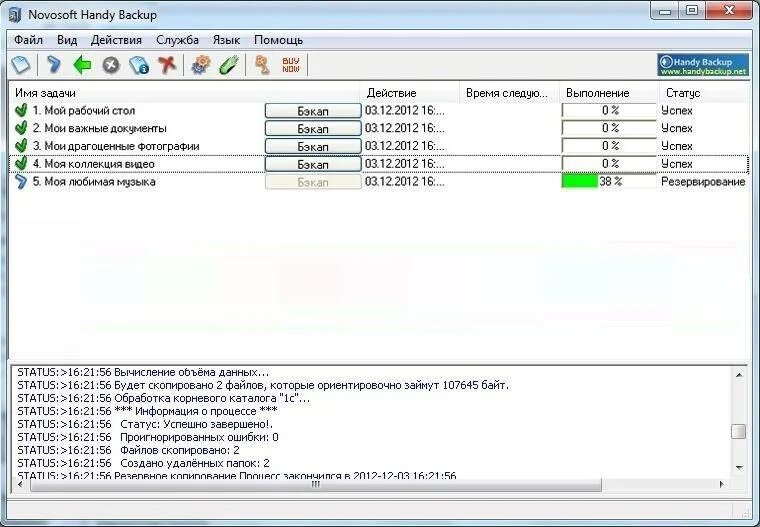Click the Novosoft Handy Backup title icon

pyautogui.click(x=15, y=15)
